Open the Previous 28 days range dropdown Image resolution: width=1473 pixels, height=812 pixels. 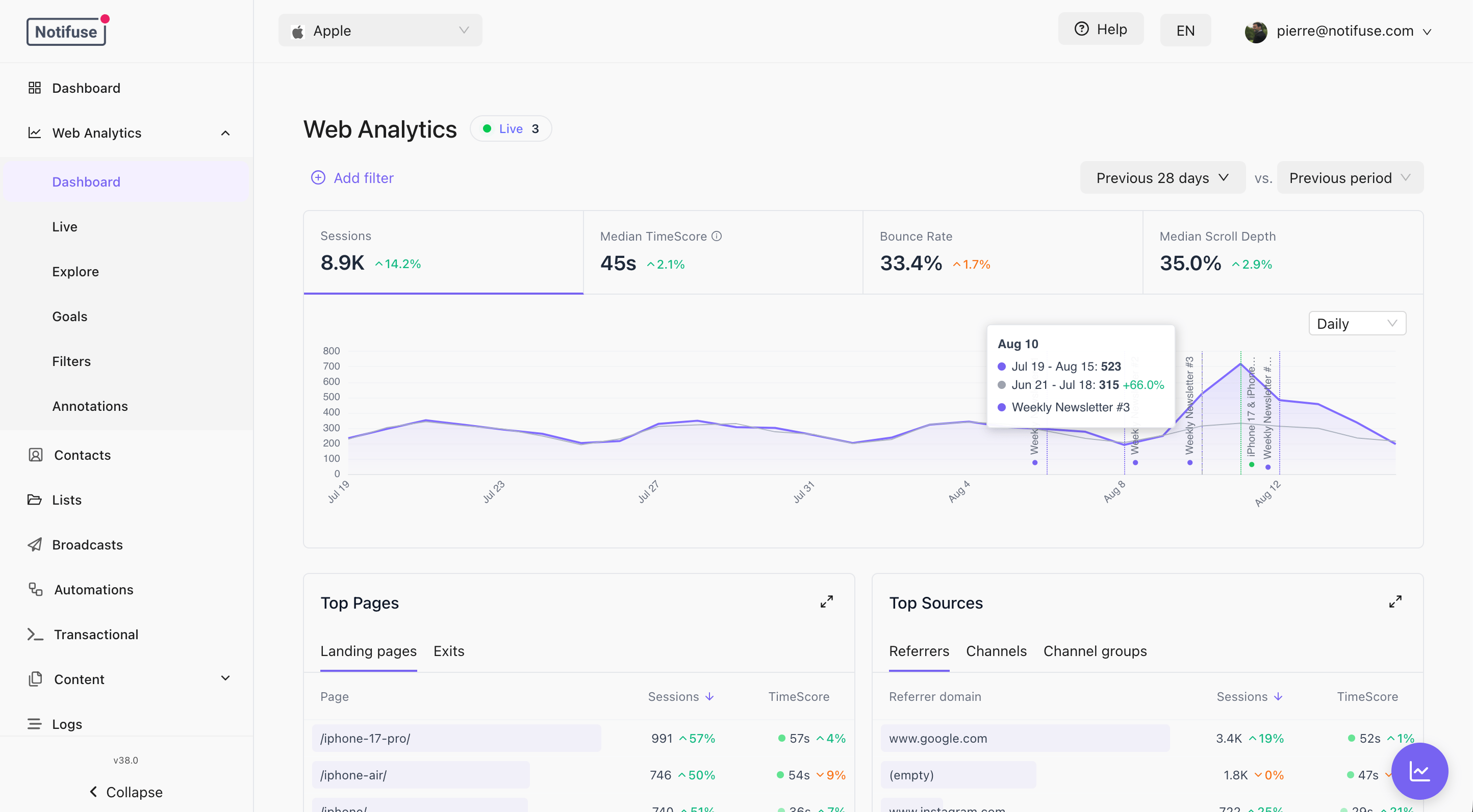click(x=1162, y=178)
